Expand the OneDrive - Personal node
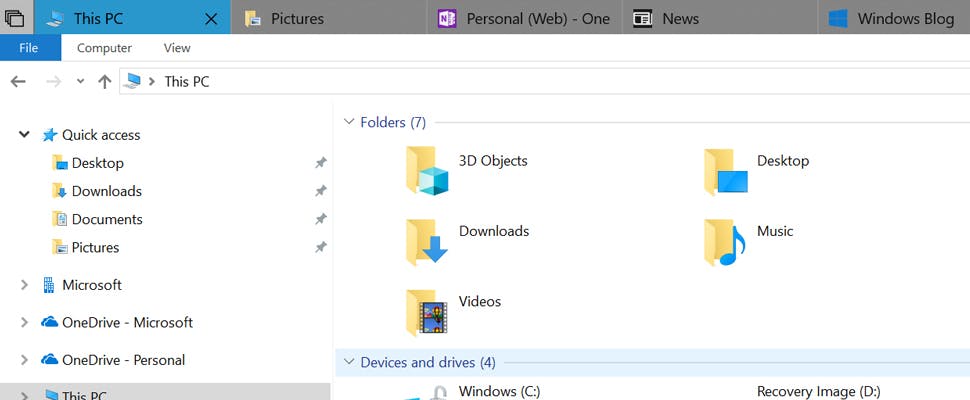 tap(24, 360)
